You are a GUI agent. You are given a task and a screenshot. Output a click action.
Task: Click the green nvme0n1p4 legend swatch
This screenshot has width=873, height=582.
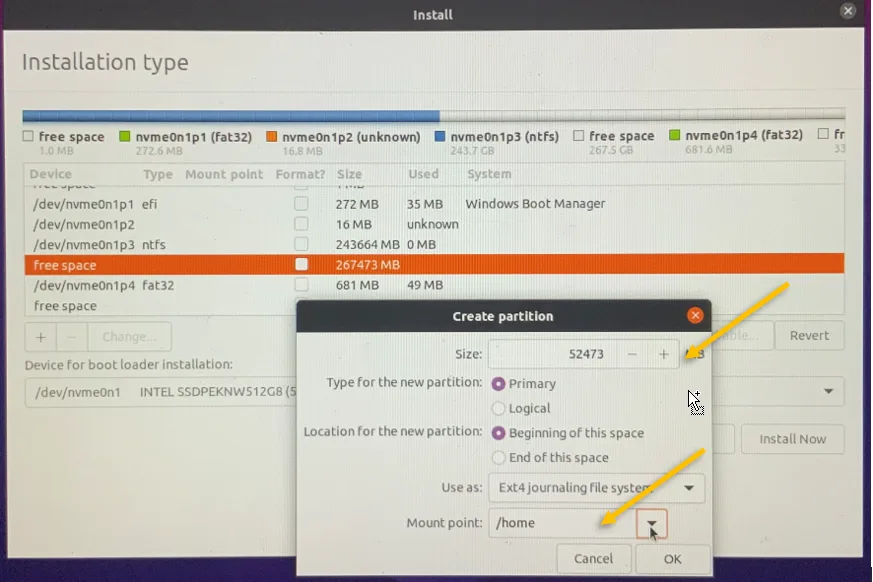coord(675,135)
